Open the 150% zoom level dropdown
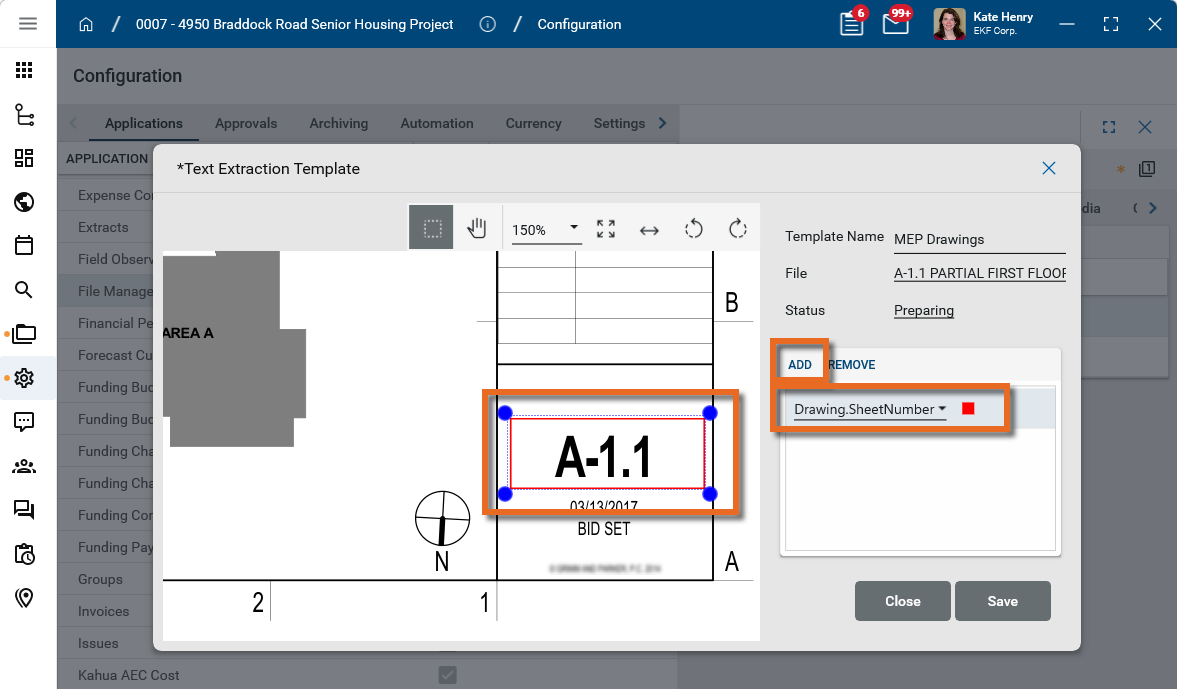 pyautogui.click(x=545, y=229)
